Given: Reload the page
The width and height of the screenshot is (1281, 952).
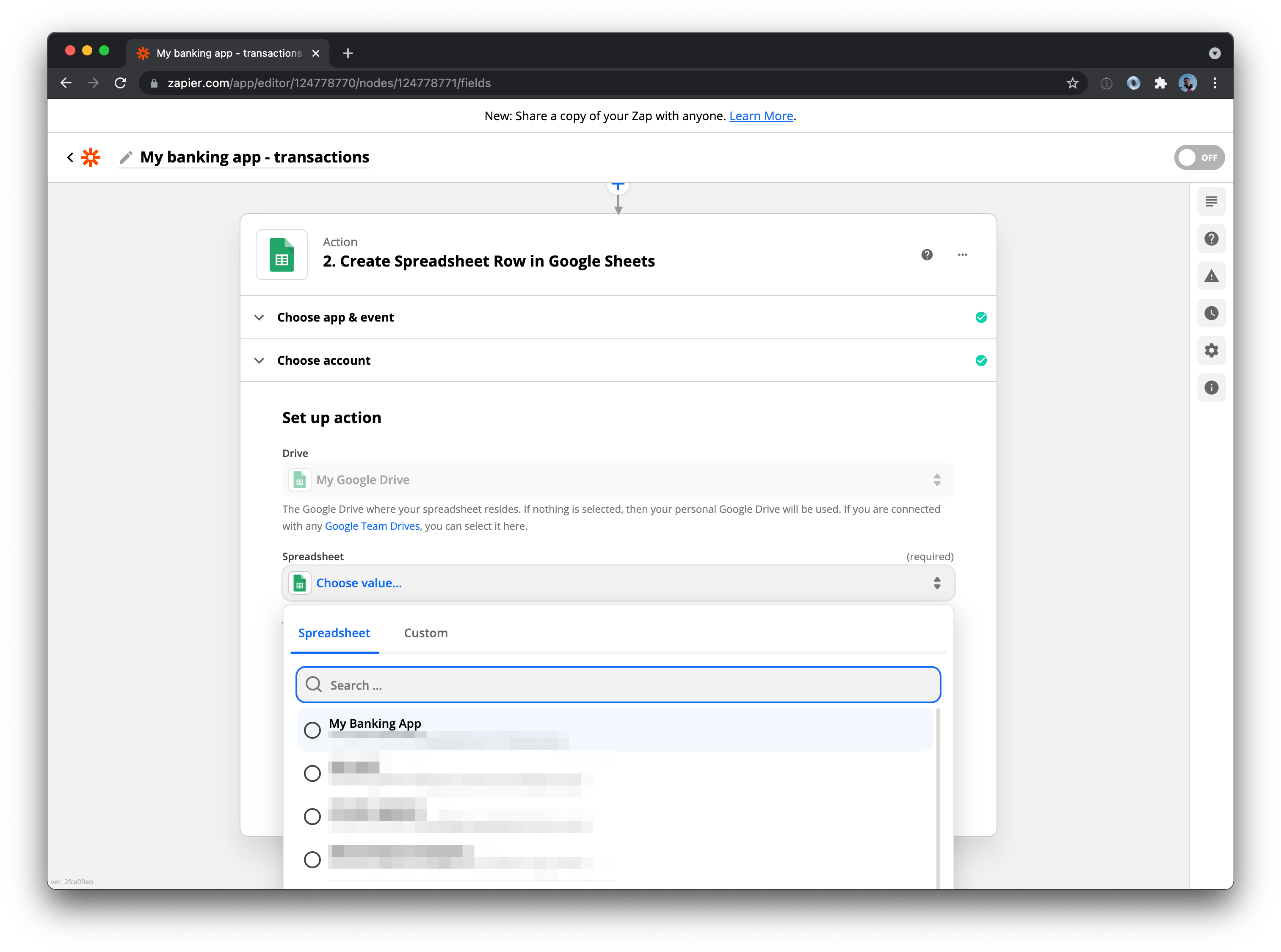Looking at the screenshot, I should click(121, 83).
